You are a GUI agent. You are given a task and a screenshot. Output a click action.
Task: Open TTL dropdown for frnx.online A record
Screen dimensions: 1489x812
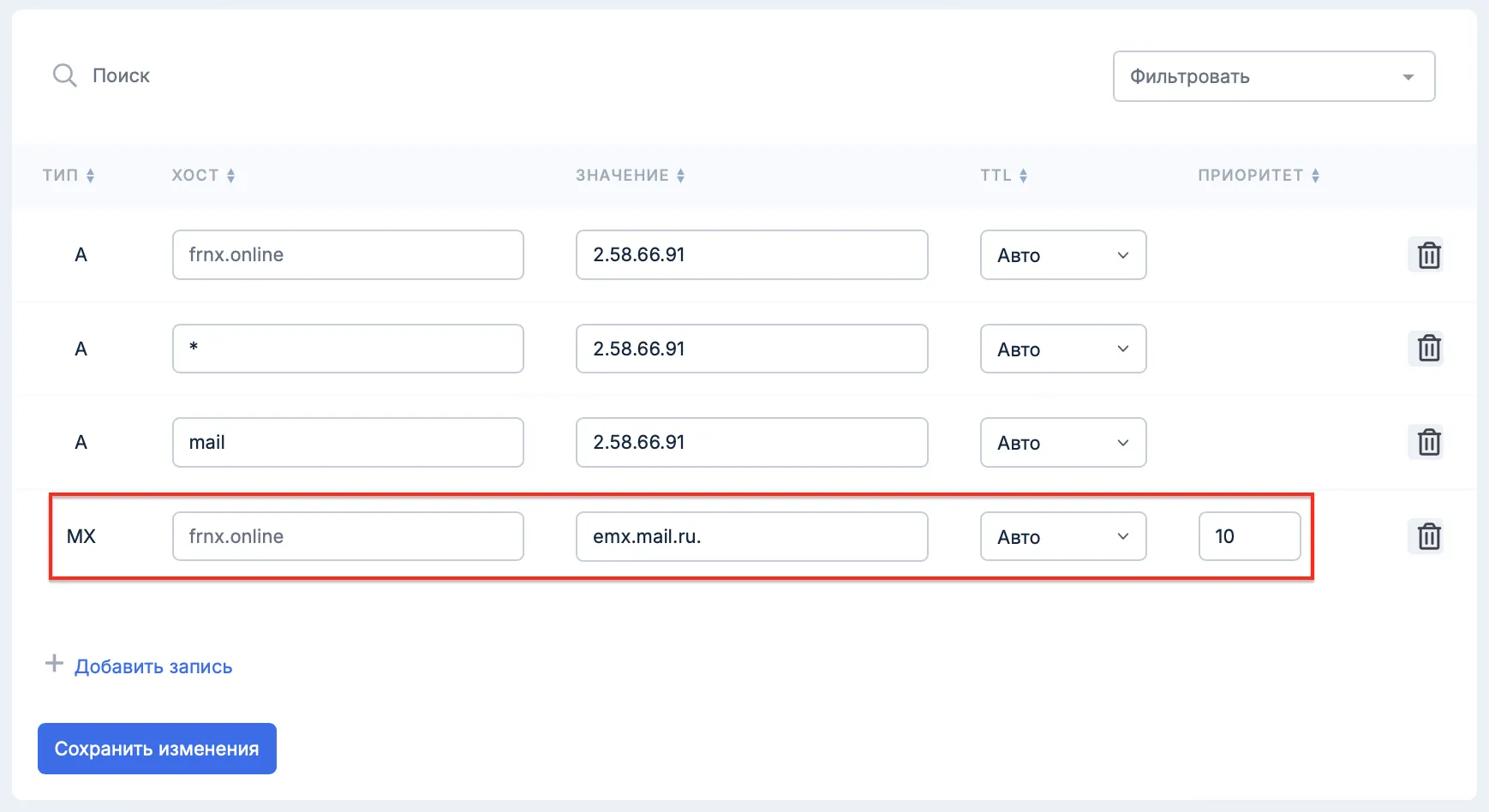click(1062, 255)
